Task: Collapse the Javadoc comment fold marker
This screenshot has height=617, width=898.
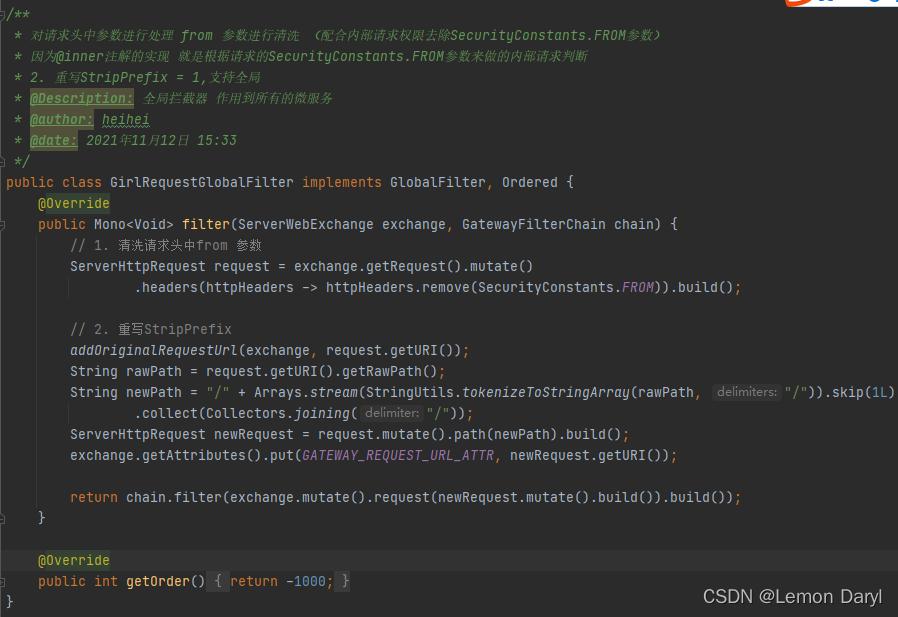Action: click(2, 15)
